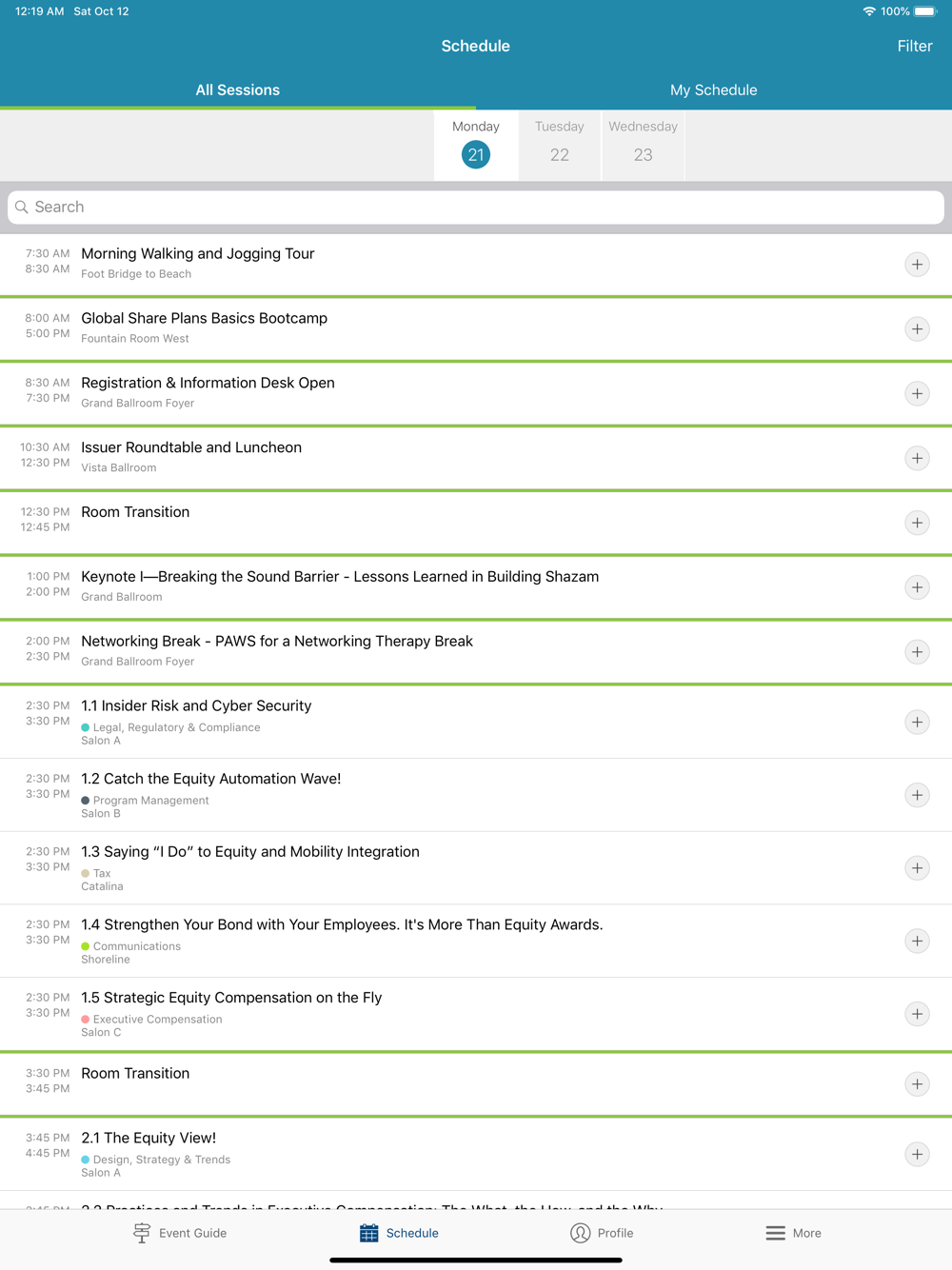Select Wednesday 23 in date picker
This screenshot has height=1270, width=952.
click(x=644, y=145)
